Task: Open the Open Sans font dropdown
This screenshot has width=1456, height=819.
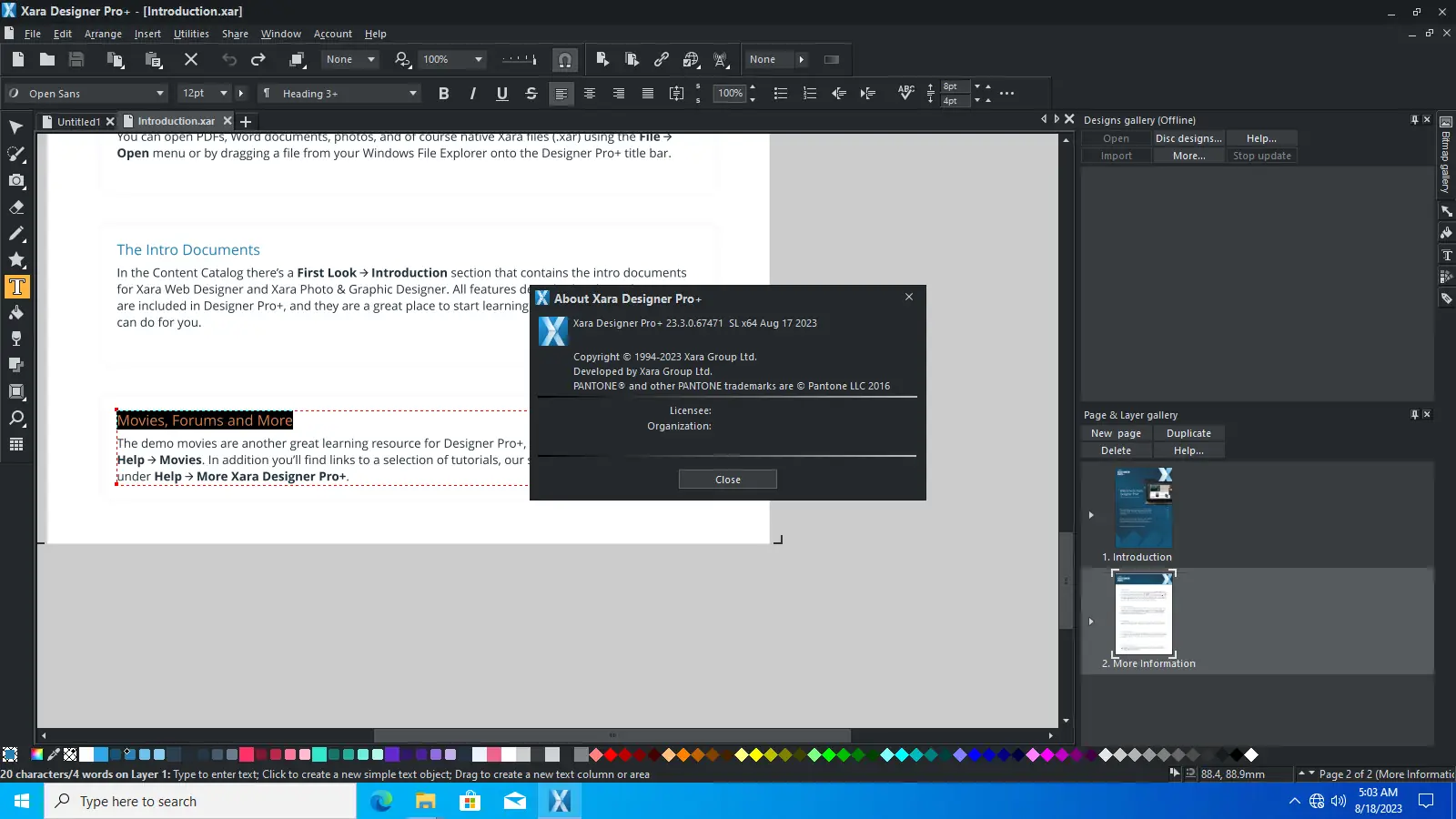Action: 160,93
